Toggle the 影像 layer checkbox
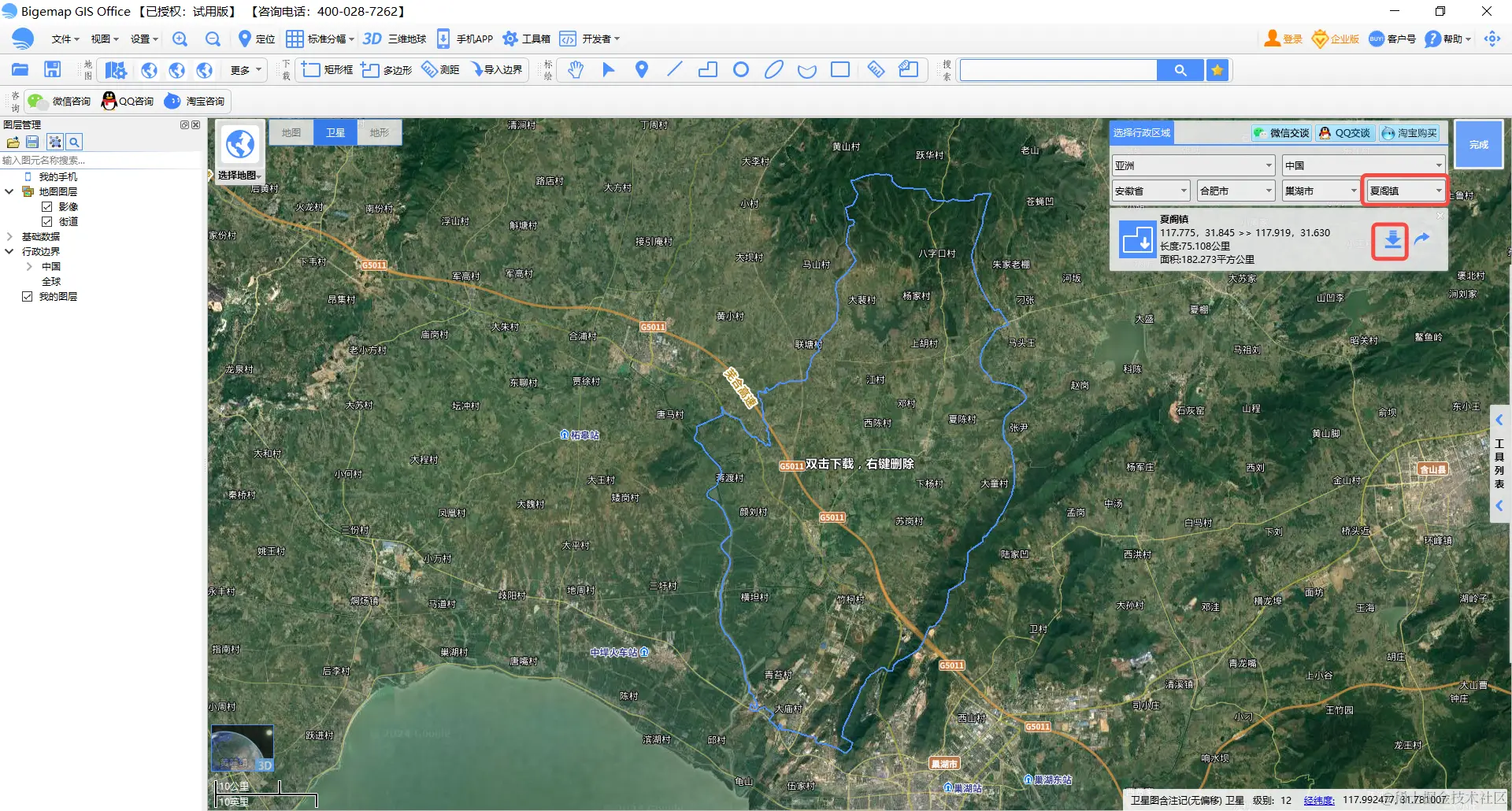 [x=47, y=207]
